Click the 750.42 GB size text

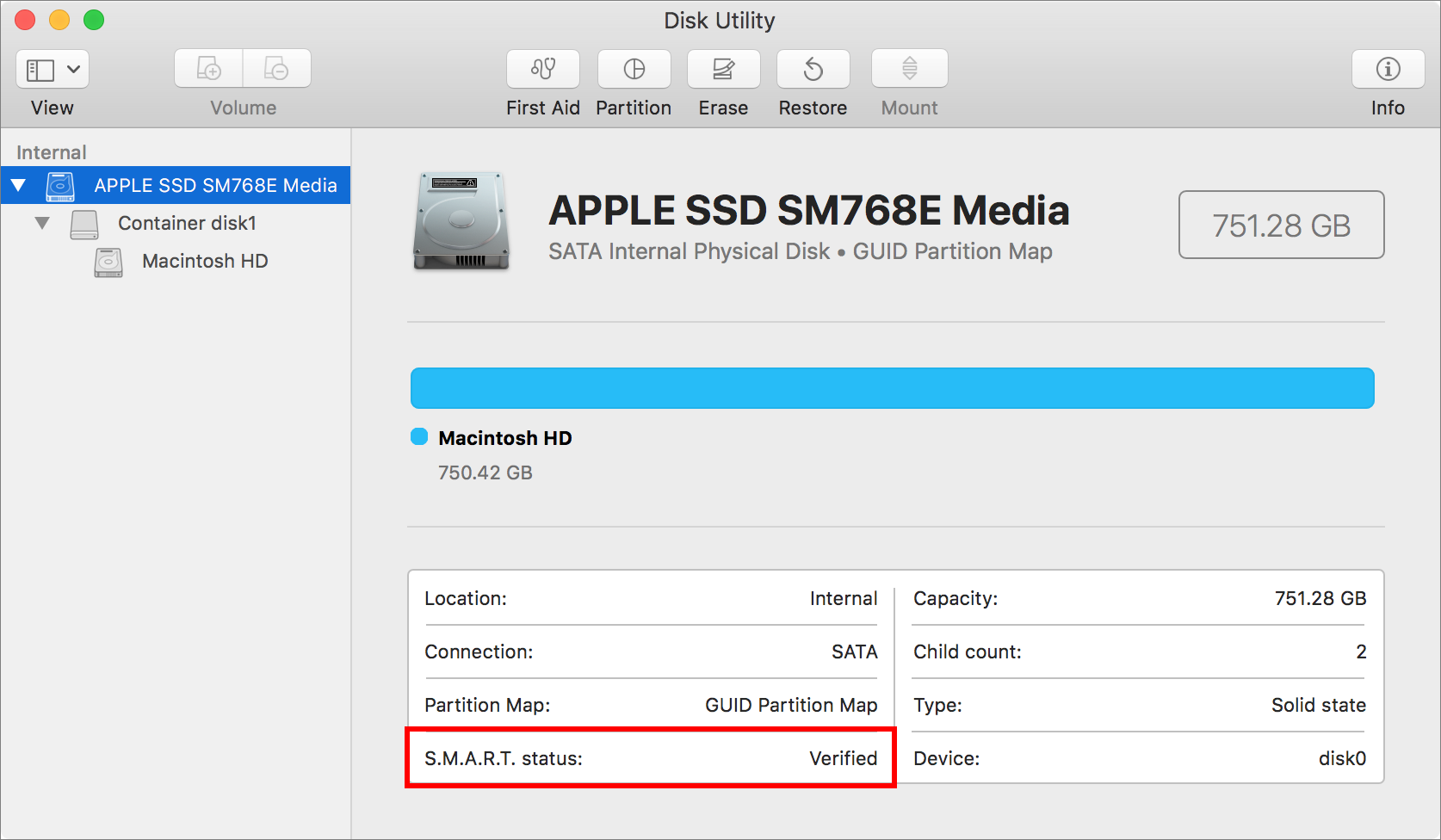pos(485,472)
